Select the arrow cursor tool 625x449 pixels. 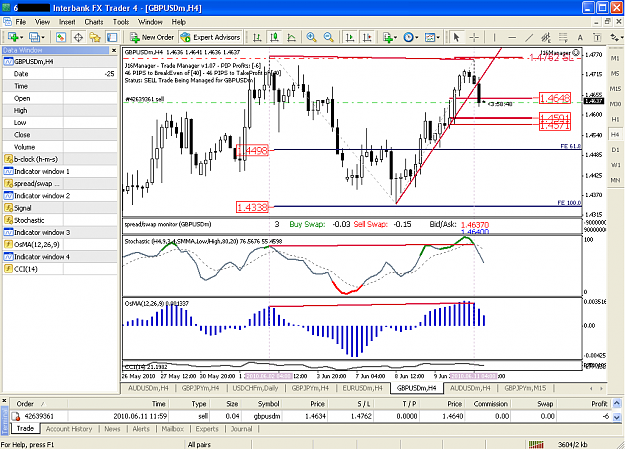coord(456,37)
